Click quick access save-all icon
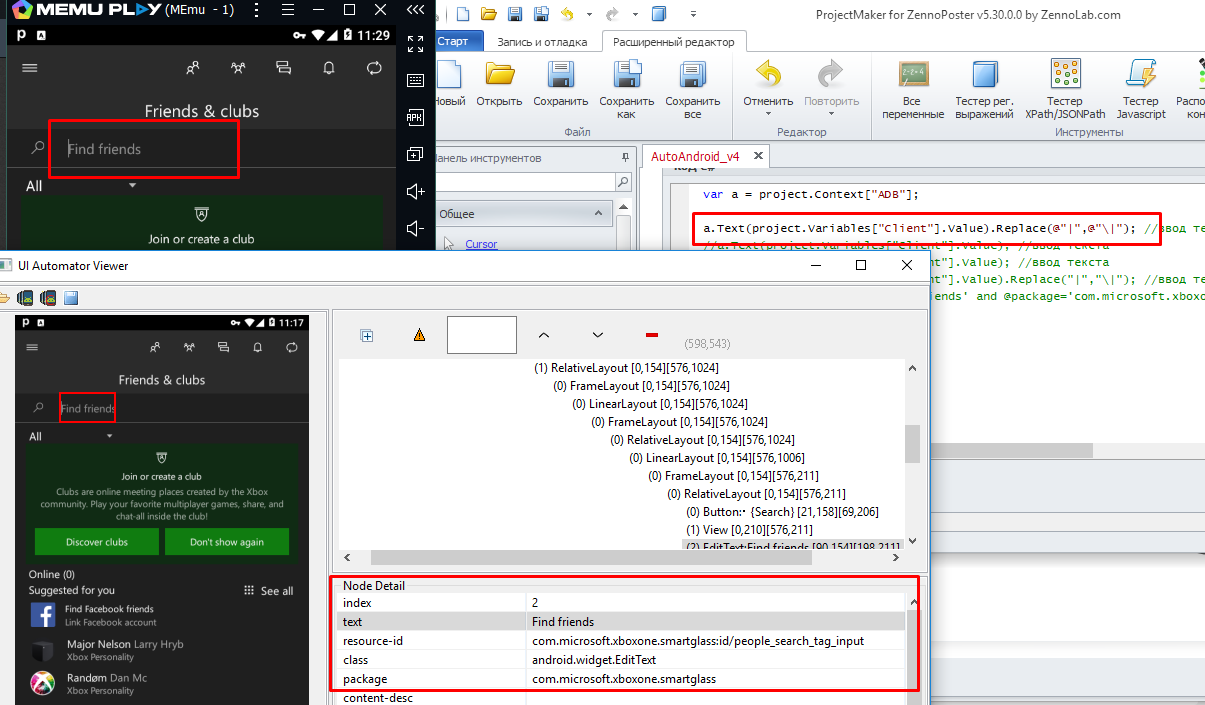Screen dimensions: 1205x705 click(x=541, y=14)
